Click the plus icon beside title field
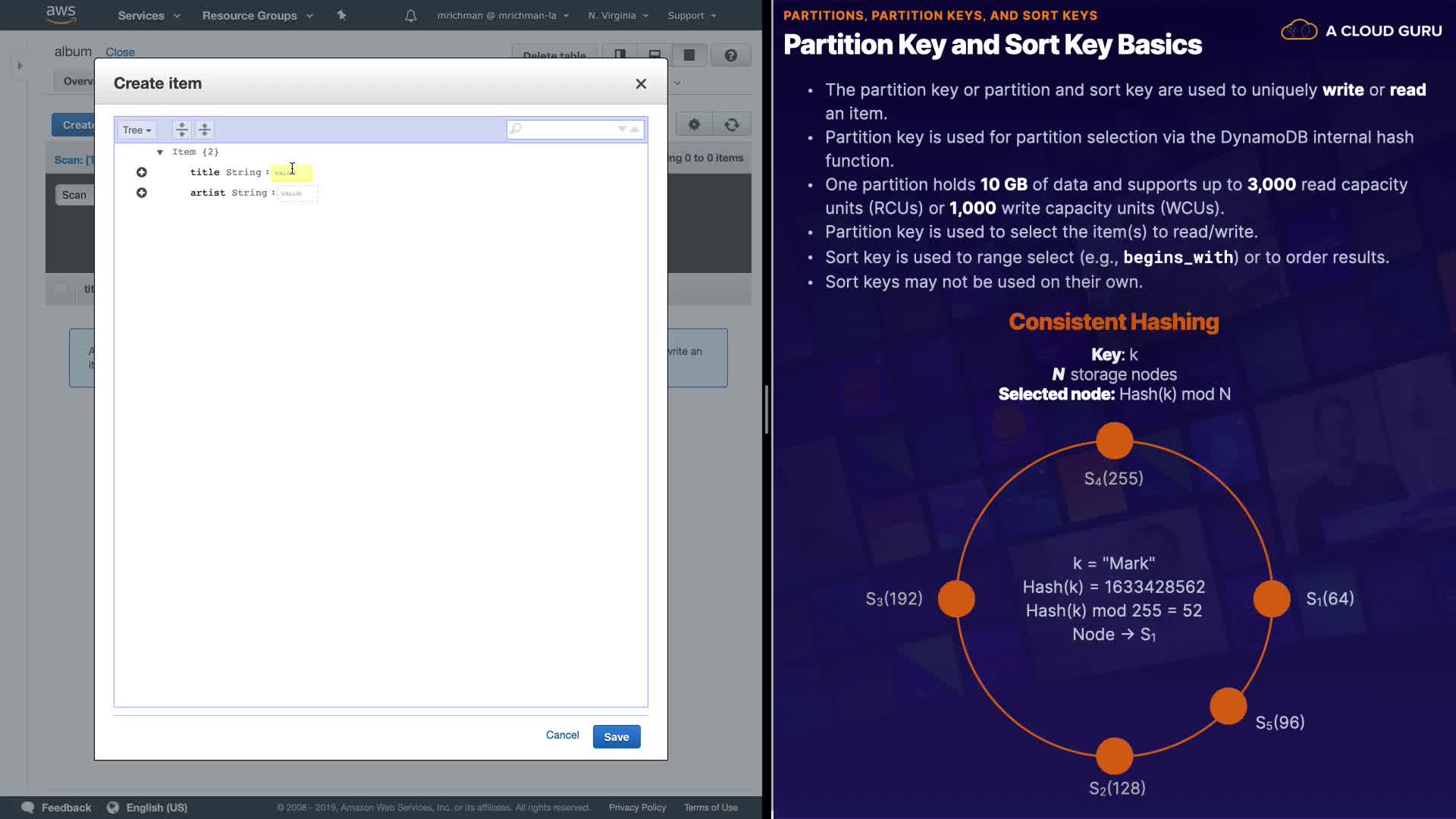The height and width of the screenshot is (819, 1456). (142, 173)
